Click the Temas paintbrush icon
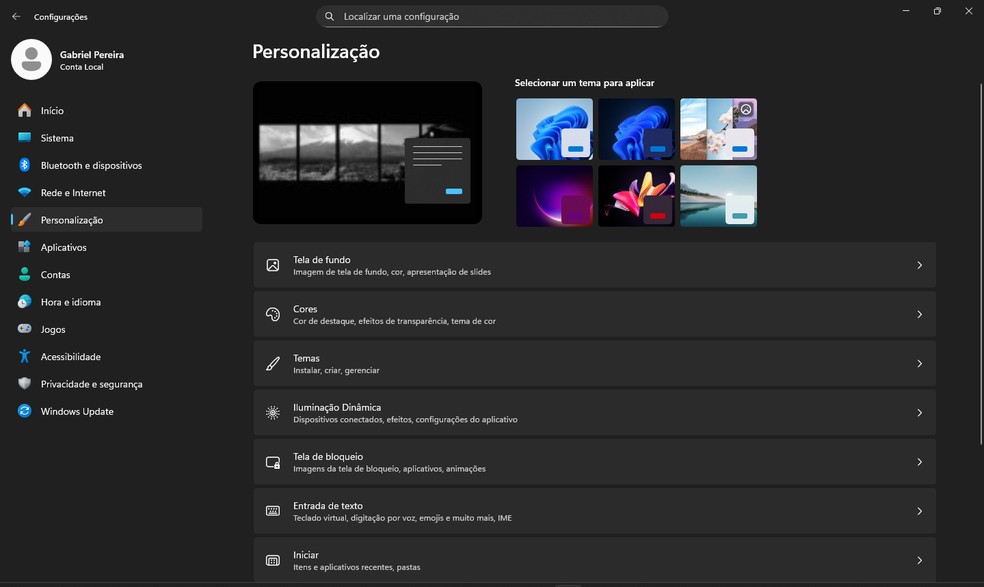Viewport: 984px width, 587px height. click(272, 363)
